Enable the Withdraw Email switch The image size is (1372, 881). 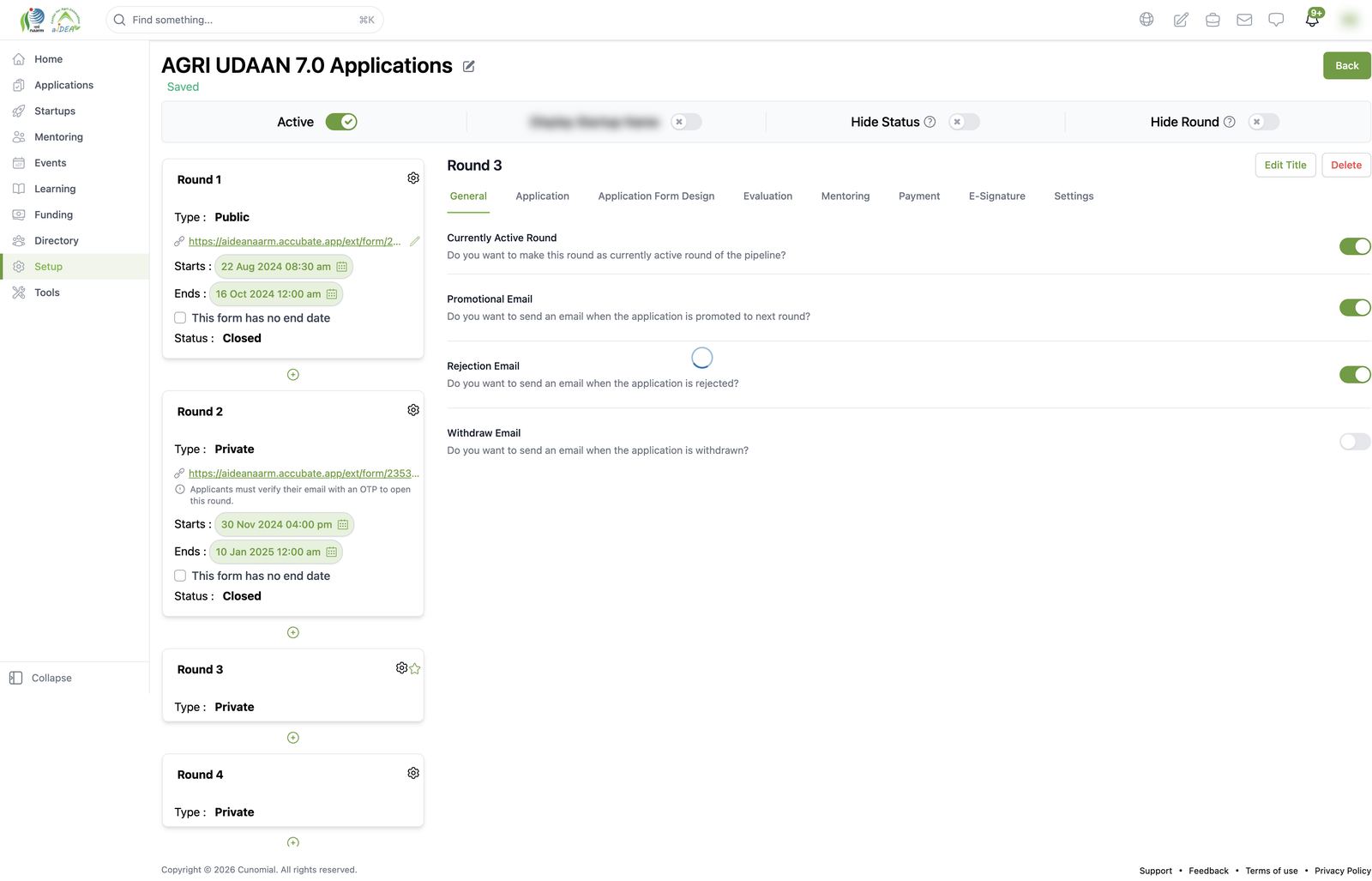point(1355,441)
